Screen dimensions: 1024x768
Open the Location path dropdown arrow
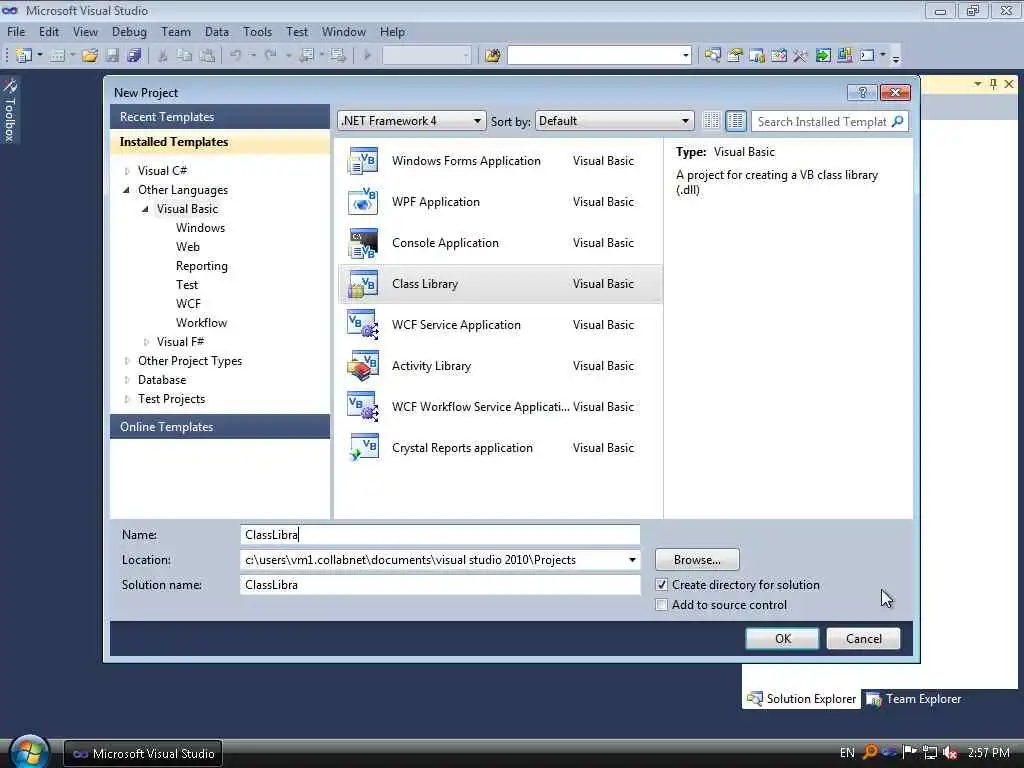point(632,560)
